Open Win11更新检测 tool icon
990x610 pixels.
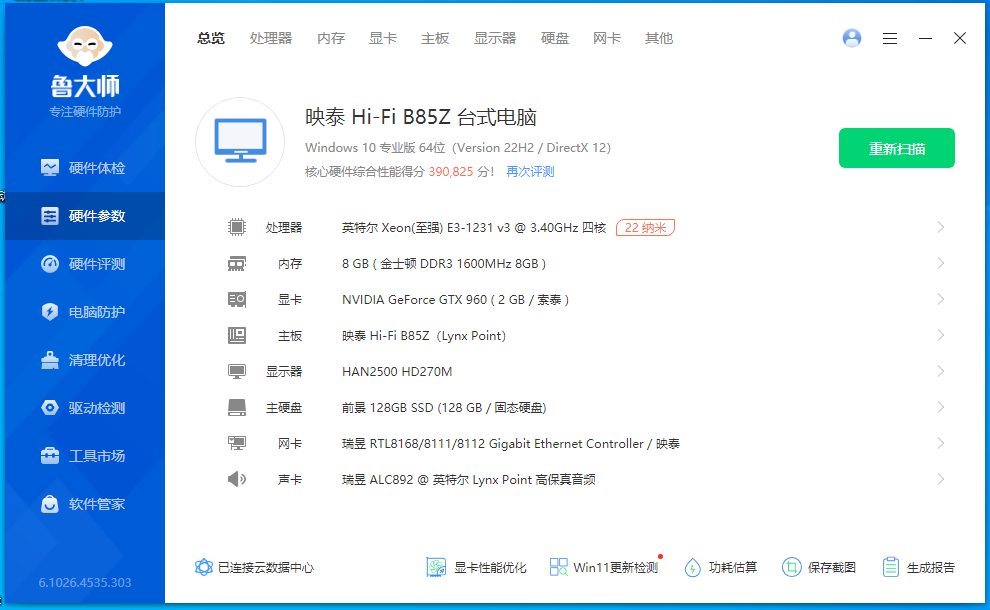[559, 567]
